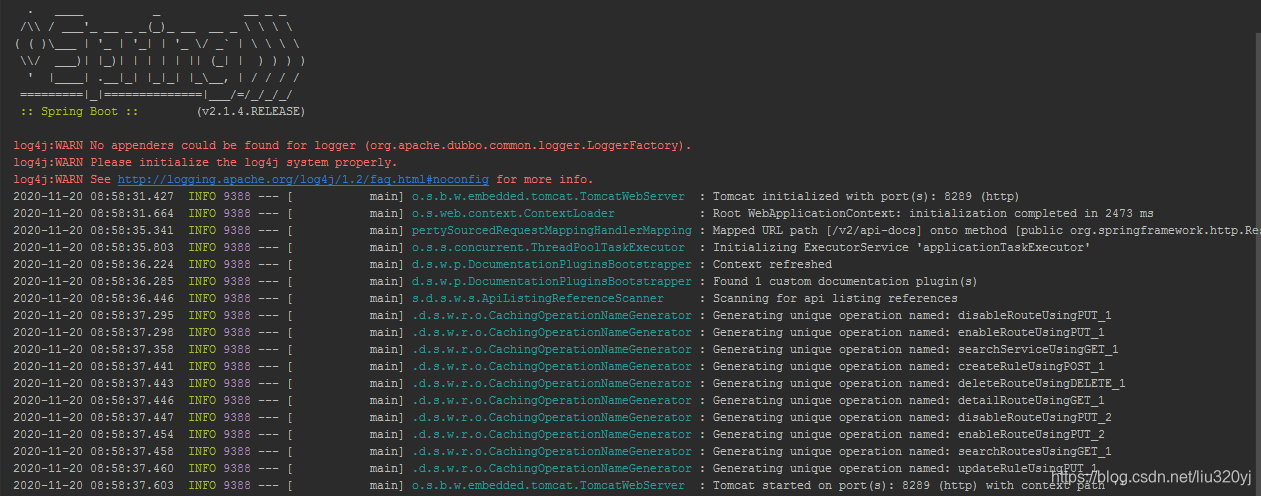Viewport: 1261px width, 496px height.
Task: Click 'Found 1 custom documentation plugin(s)' message
Action: (845, 281)
